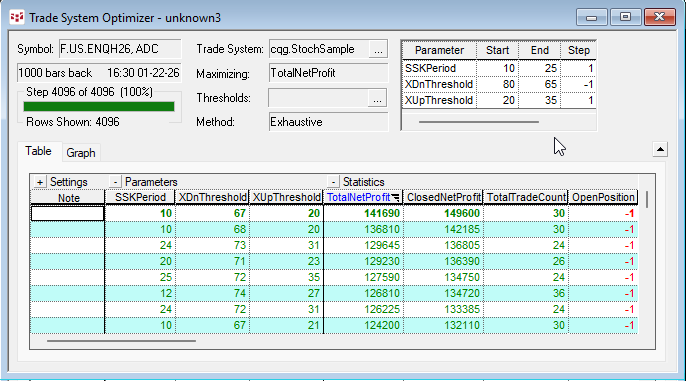This screenshot has height=381, width=686.
Task: Select TotalNetProfit value 136810
Action: pyautogui.click(x=363, y=230)
